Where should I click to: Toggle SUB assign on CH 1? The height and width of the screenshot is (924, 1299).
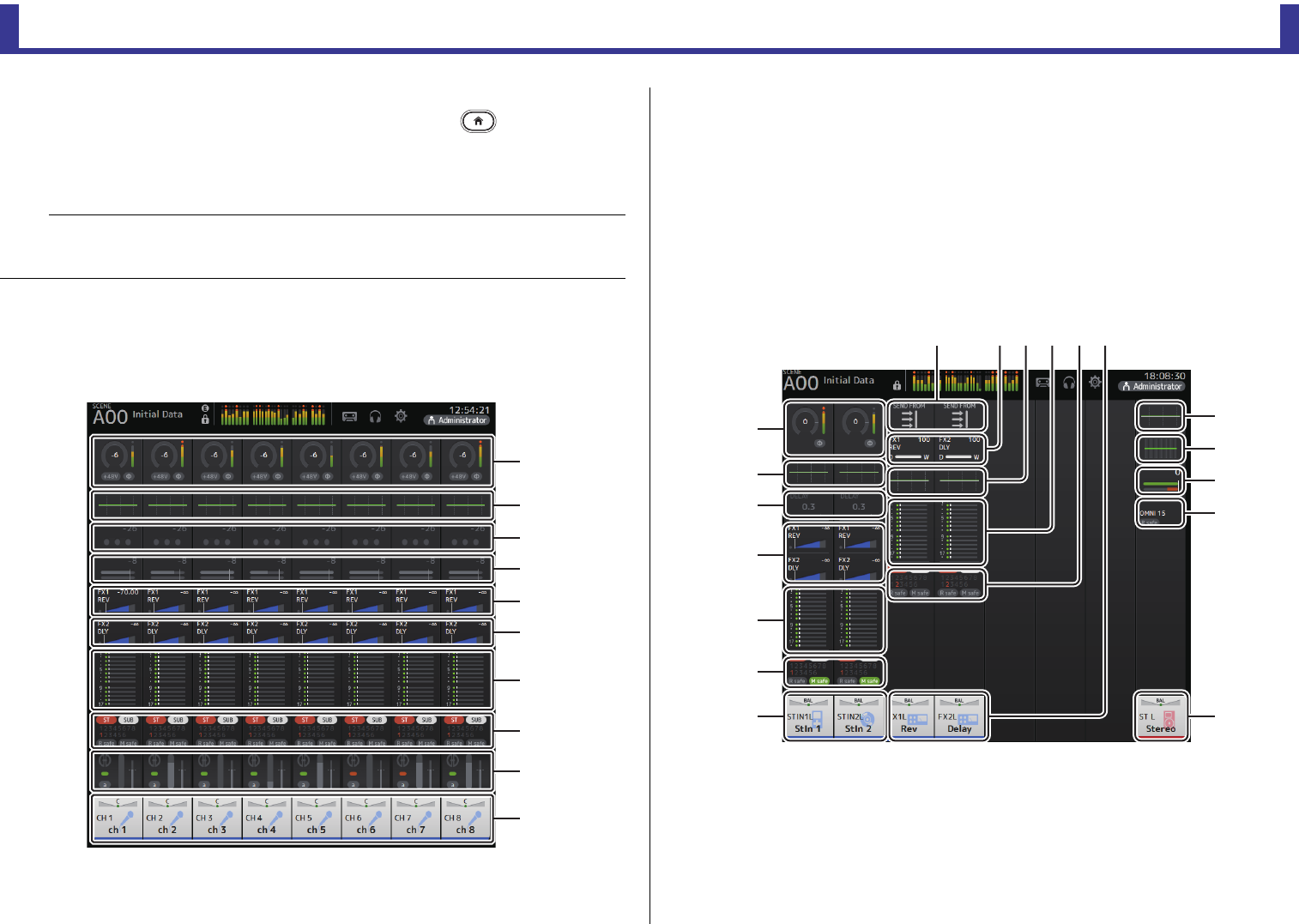click(x=128, y=720)
